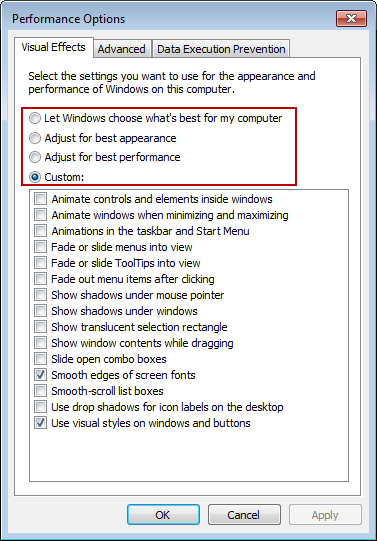Click the Cancel button
This screenshot has height=541, width=377.
(x=244, y=515)
